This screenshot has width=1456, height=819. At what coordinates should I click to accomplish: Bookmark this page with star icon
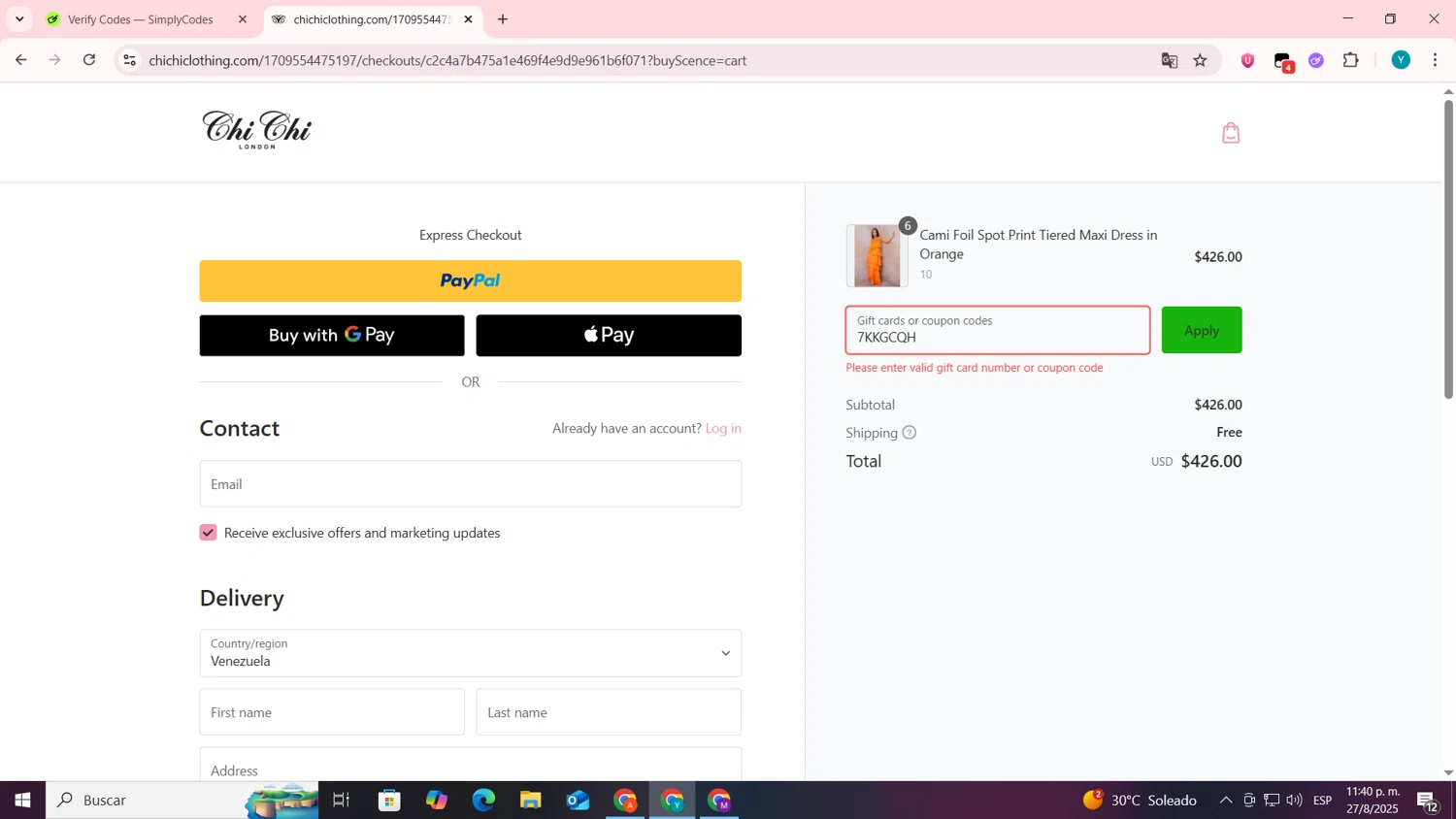coord(1201,60)
